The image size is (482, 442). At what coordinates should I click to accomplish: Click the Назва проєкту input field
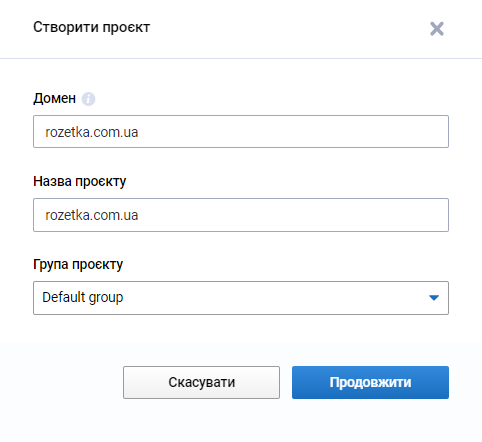[x=241, y=215]
